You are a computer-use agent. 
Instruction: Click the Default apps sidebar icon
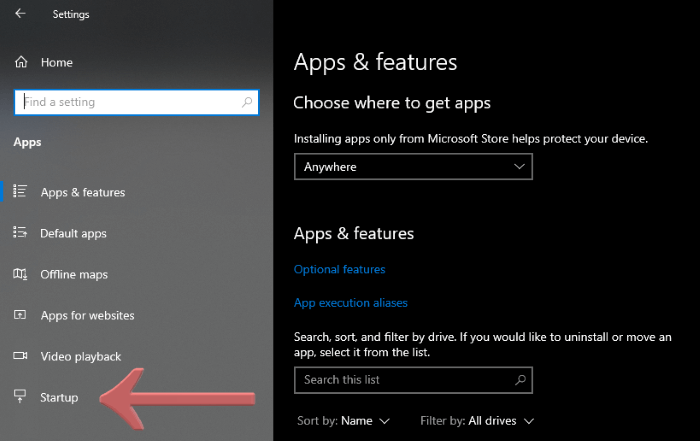pos(20,232)
